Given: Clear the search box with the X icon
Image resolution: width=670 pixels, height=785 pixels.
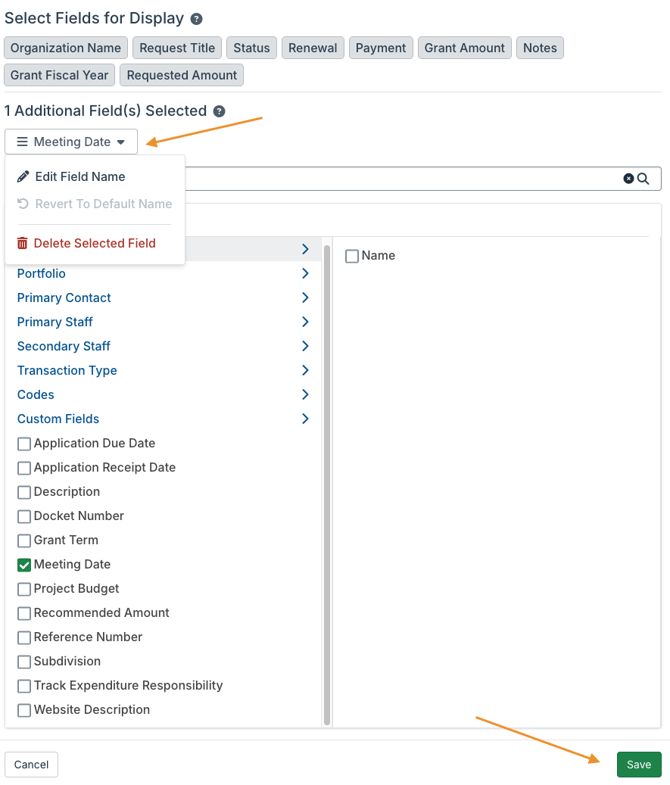Looking at the screenshot, I should (629, 179).
